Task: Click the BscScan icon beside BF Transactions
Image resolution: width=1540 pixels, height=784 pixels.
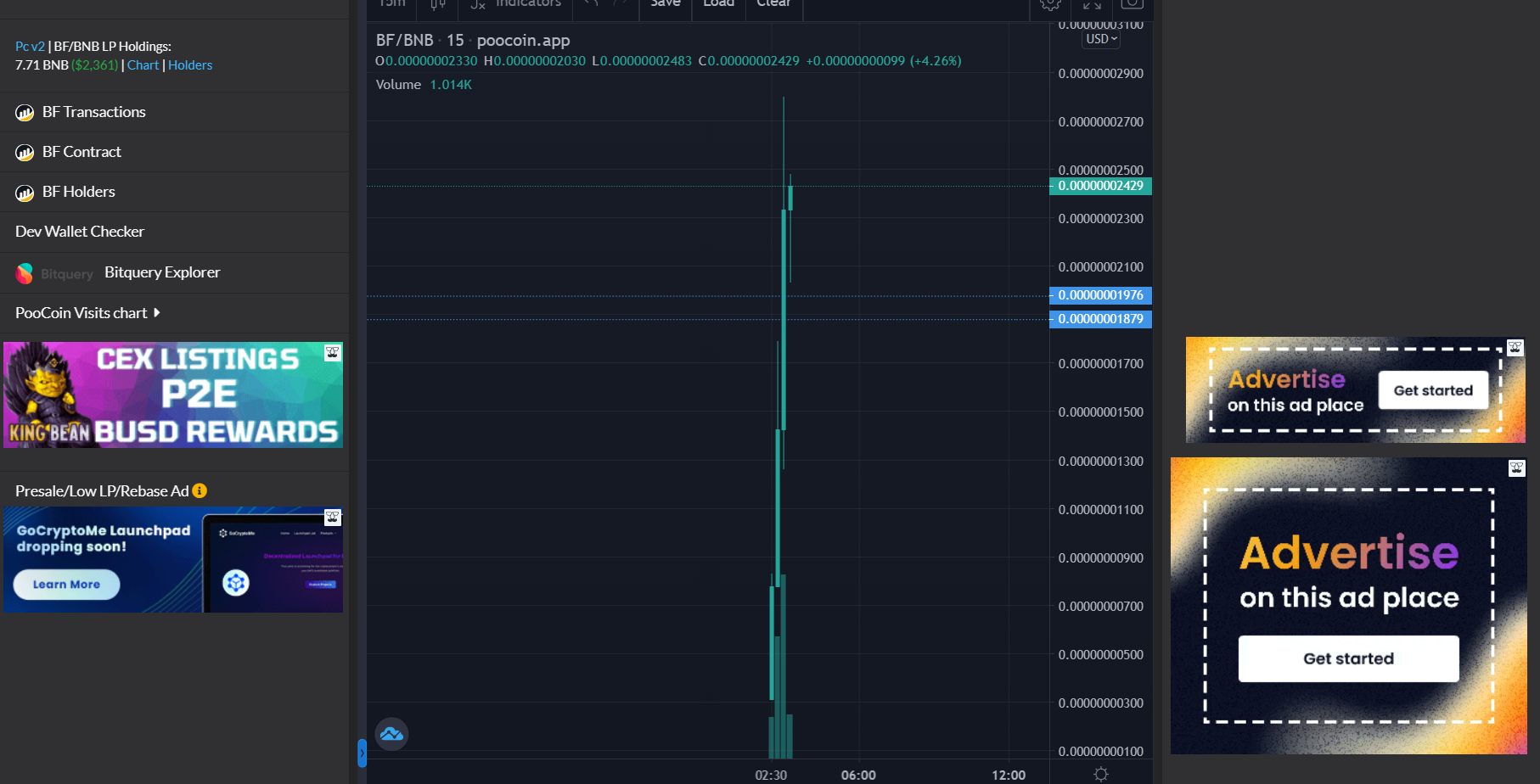Action: [25, 113]
